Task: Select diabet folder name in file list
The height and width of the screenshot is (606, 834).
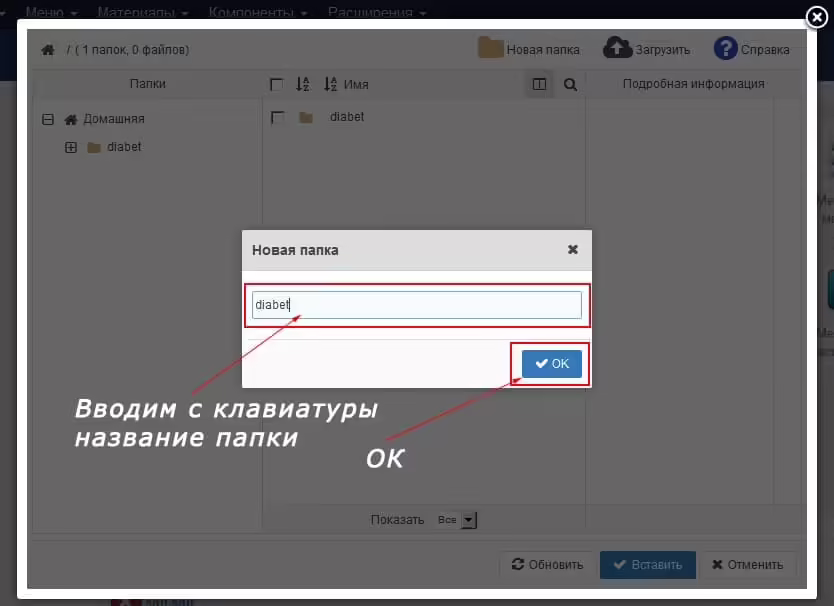Action: (347, 117)
